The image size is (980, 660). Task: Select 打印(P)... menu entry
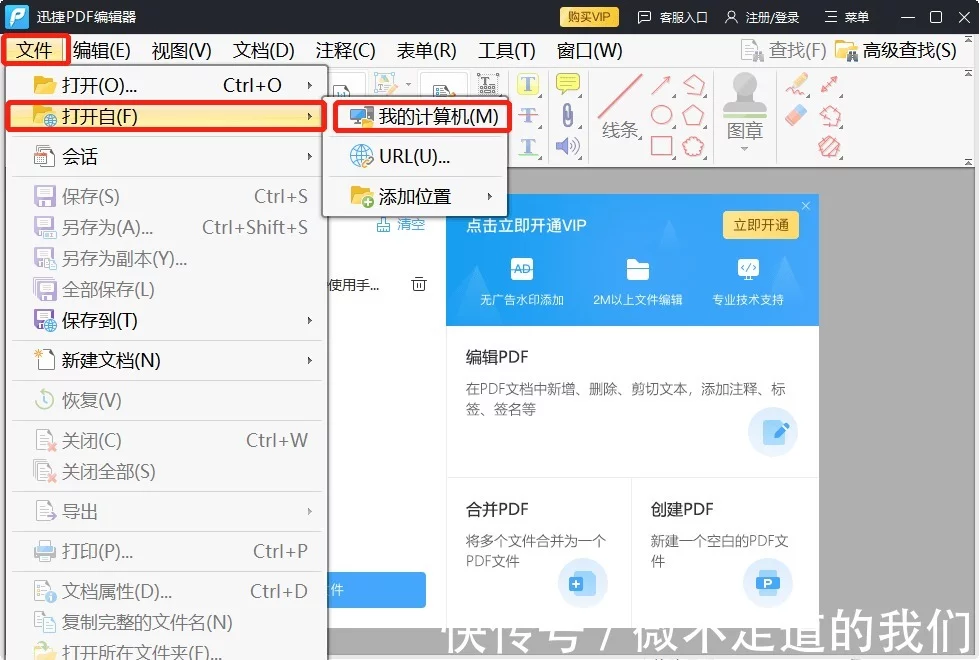[166, 551]
